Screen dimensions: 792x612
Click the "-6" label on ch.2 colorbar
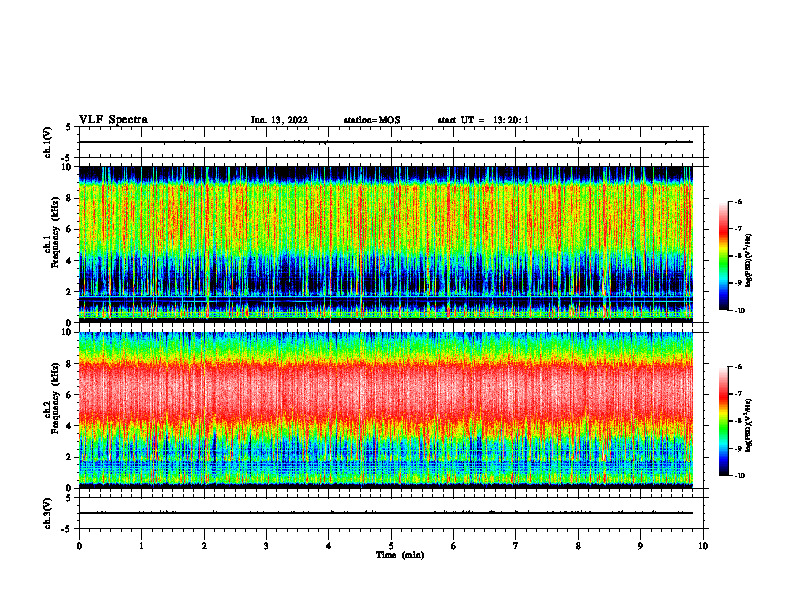(738, 367)
